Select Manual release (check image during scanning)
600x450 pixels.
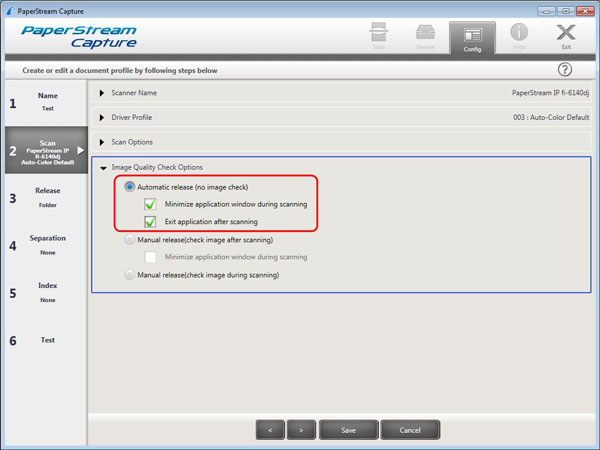(129, 275)
